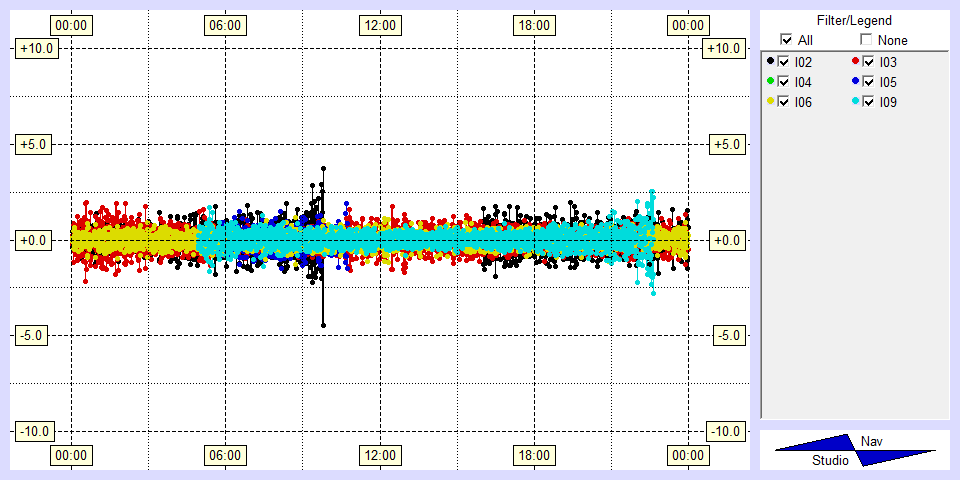This screenshot has height=480, width=960.
Task: Disable the I04 series checkbox
Action: [784, 82]
